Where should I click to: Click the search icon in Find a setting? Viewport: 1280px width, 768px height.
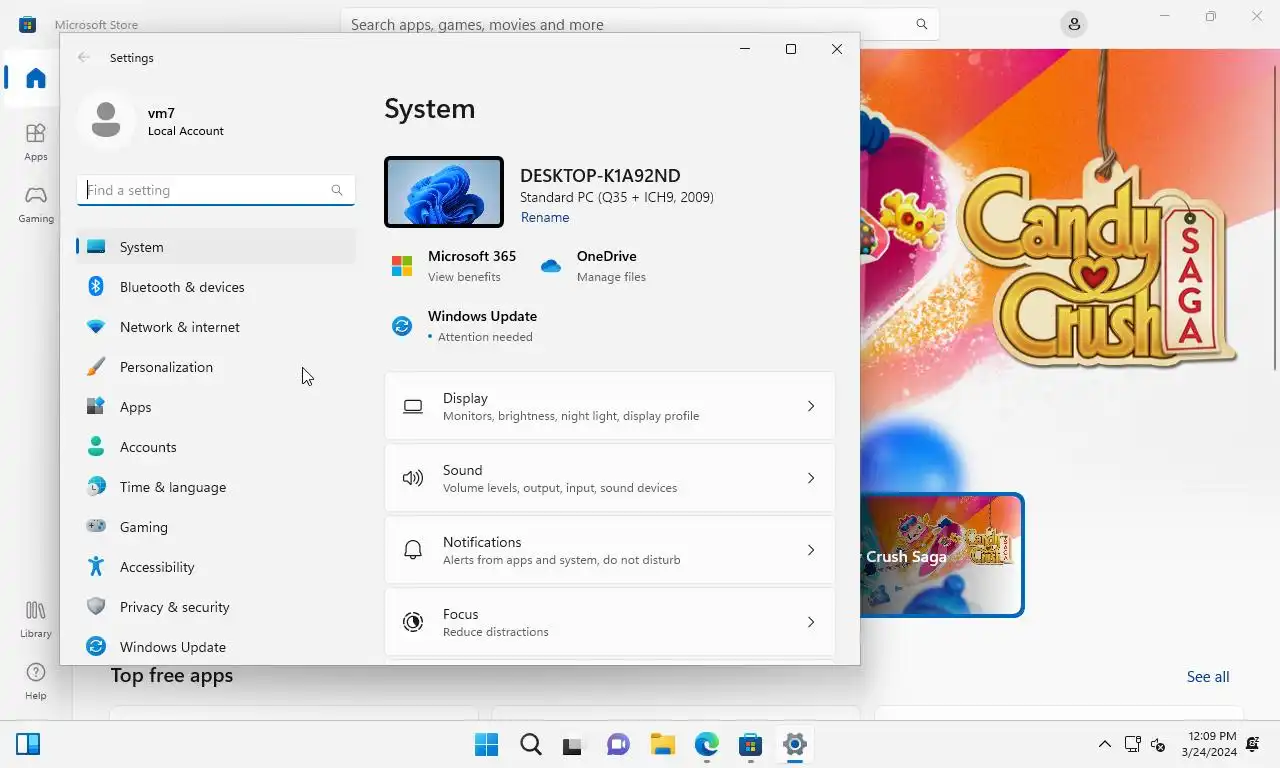click(x=337, y=190)
